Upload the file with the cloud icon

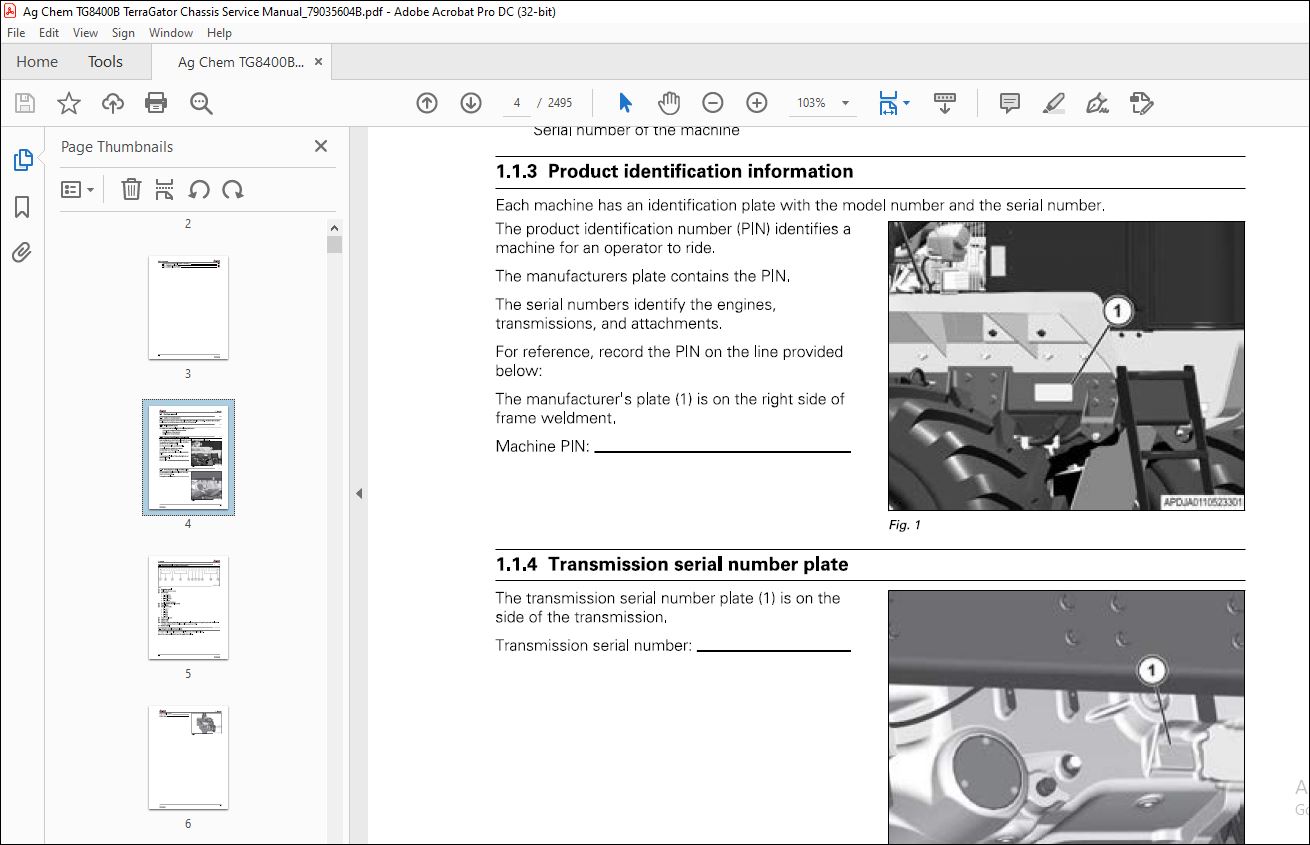pyautogui.click(x=112, y=103)
